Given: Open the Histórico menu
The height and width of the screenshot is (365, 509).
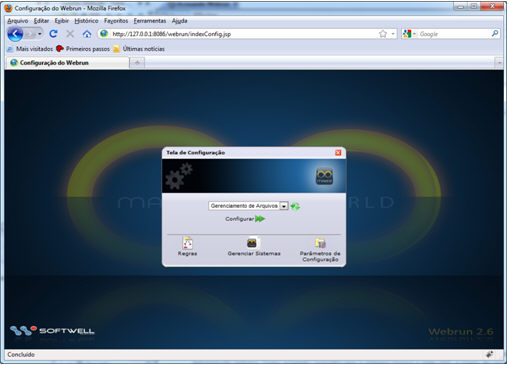Looking at the screenshot, I should (86, 21).
